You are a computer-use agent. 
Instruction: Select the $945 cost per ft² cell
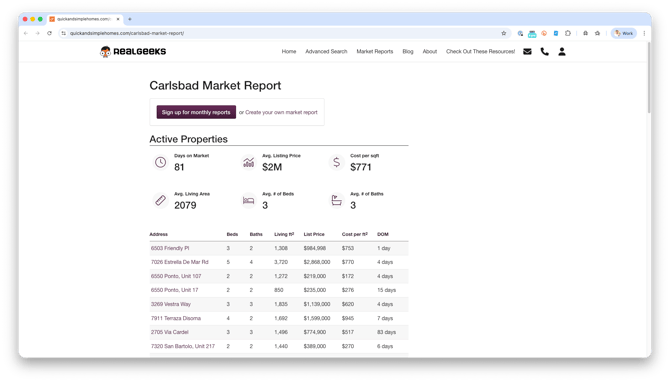(348, 318)
